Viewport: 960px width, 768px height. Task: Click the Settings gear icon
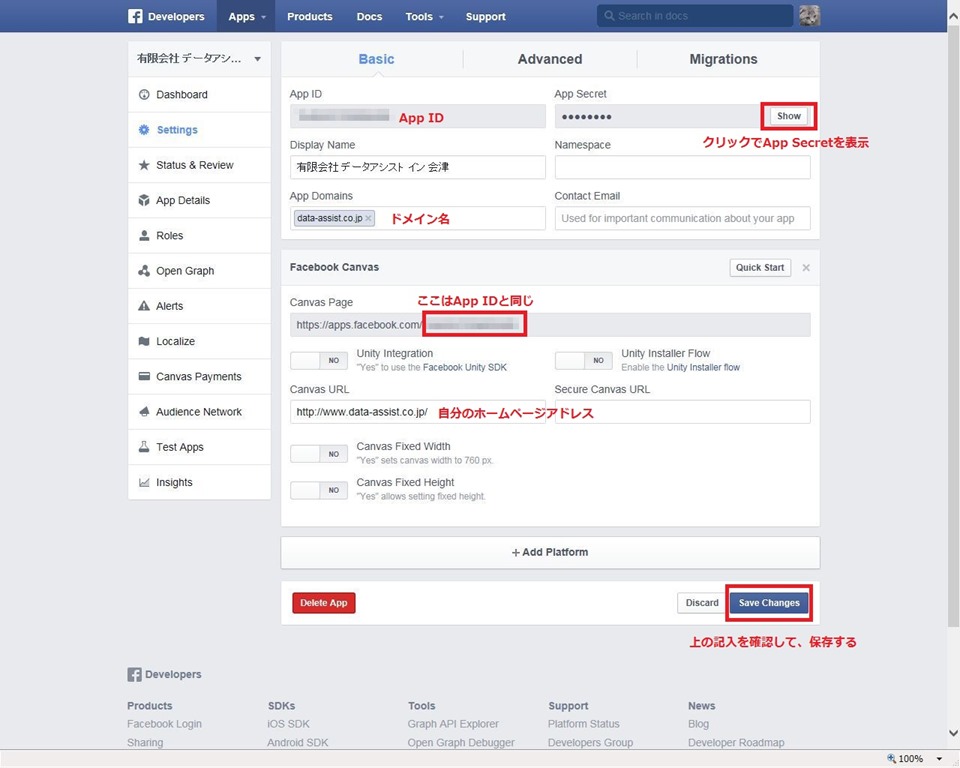(144, 130)
